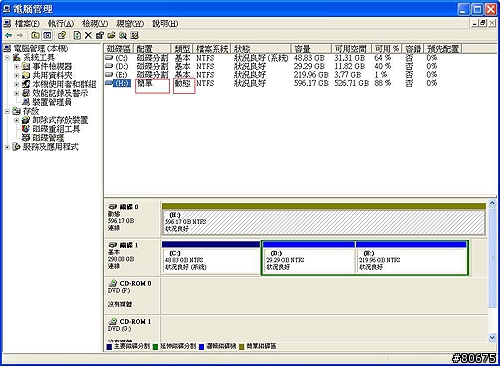Go back using the Back arrow
500x366 pixels.
pyautogui.click(x=8, y=35)
